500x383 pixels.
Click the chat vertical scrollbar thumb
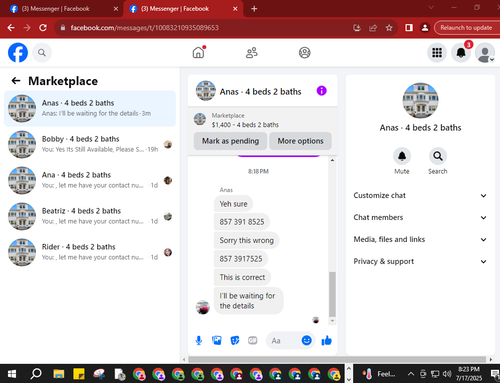pos(332,294)
